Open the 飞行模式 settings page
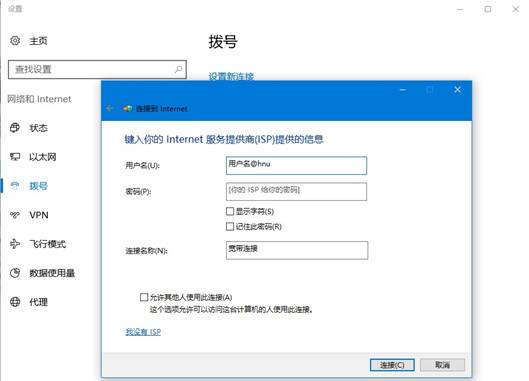This screenshot has width=529, height=381. pyautogui.click(x=48, y=244)
